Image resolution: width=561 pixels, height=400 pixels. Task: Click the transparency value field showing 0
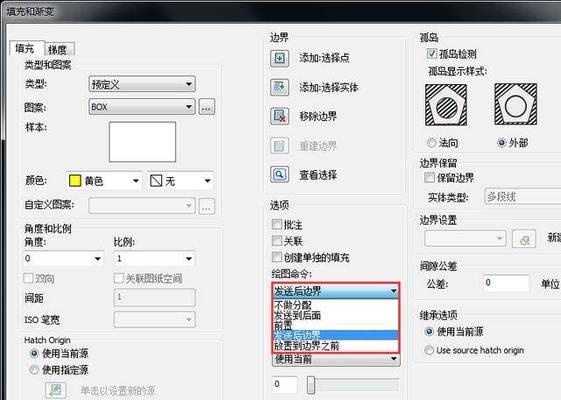(284, 385)
